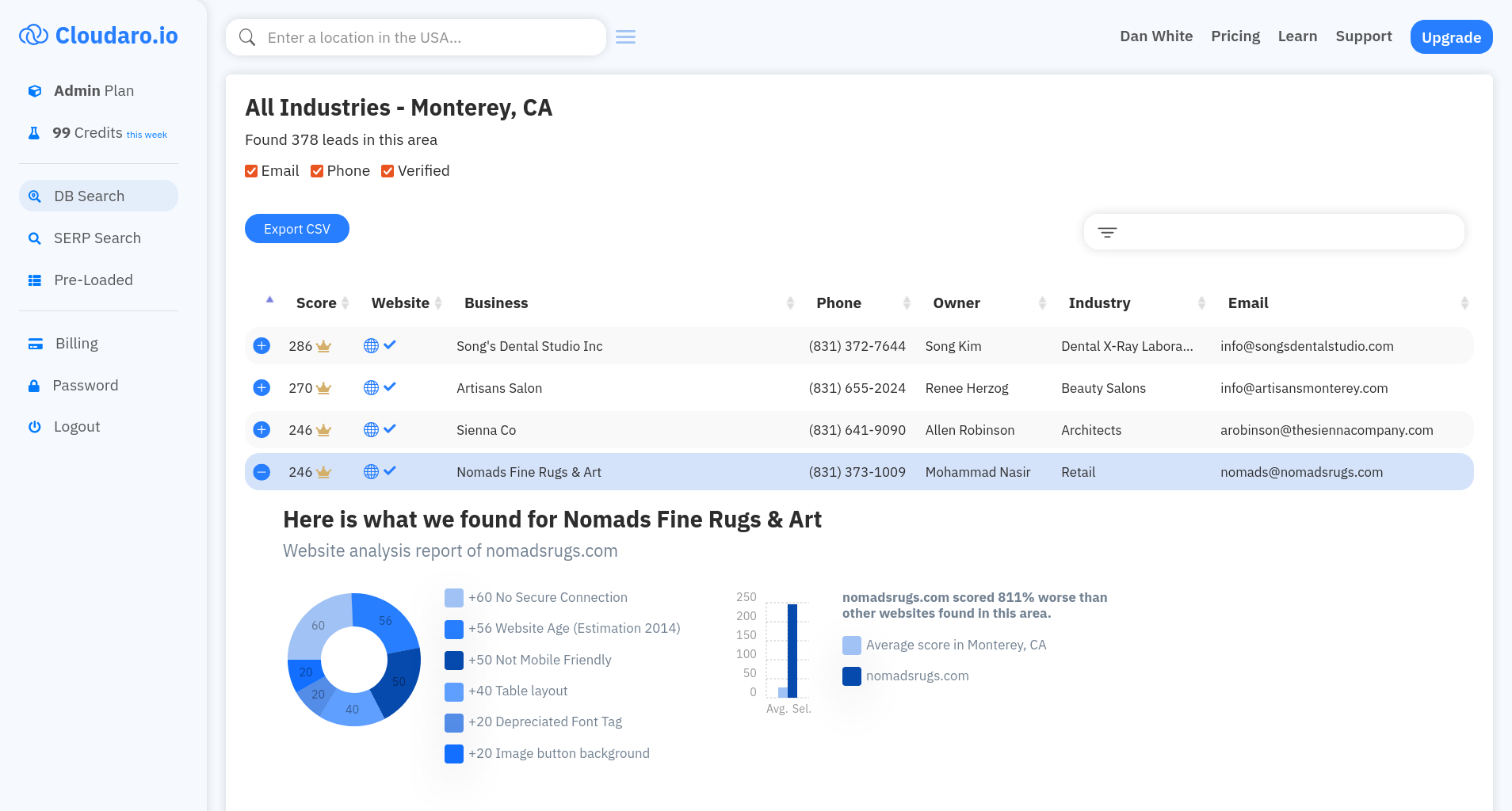Open website globe for Artisans Salon
The image size is (1512, 811).
click(371, 387)
